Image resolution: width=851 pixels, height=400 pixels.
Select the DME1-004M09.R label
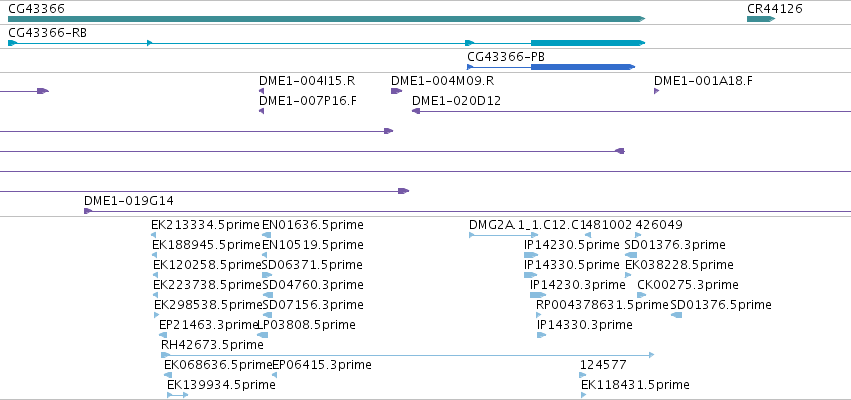tap(442, 81)
